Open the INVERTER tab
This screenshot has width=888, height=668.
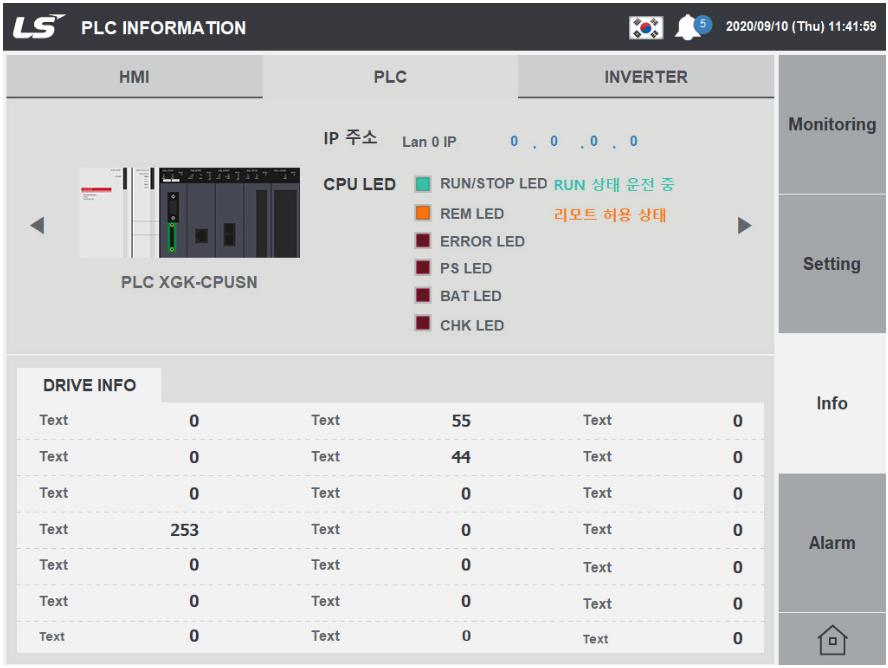click(646, 76)
